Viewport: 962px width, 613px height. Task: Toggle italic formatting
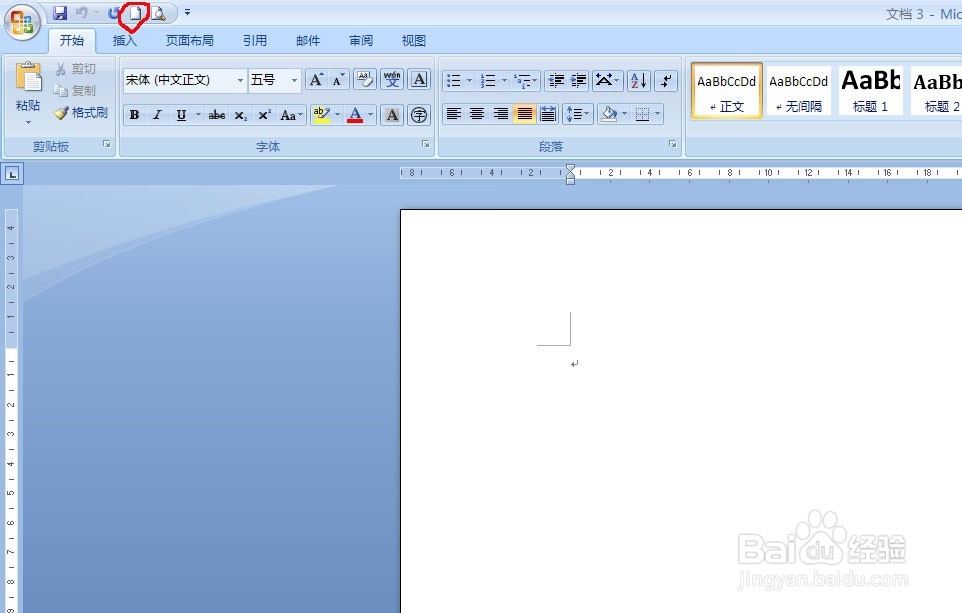tap(157, 114)
